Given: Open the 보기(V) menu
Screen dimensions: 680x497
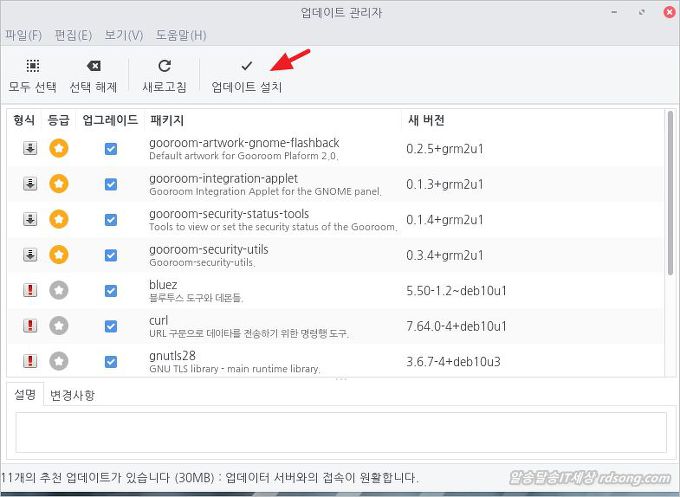Looking at the screenshot, I should tap(123, 35).
